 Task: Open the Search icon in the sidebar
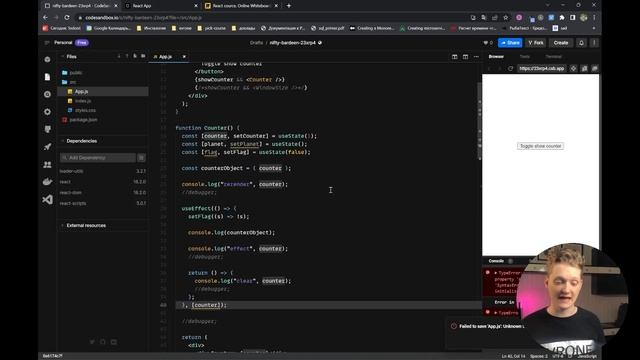(47, 94)
